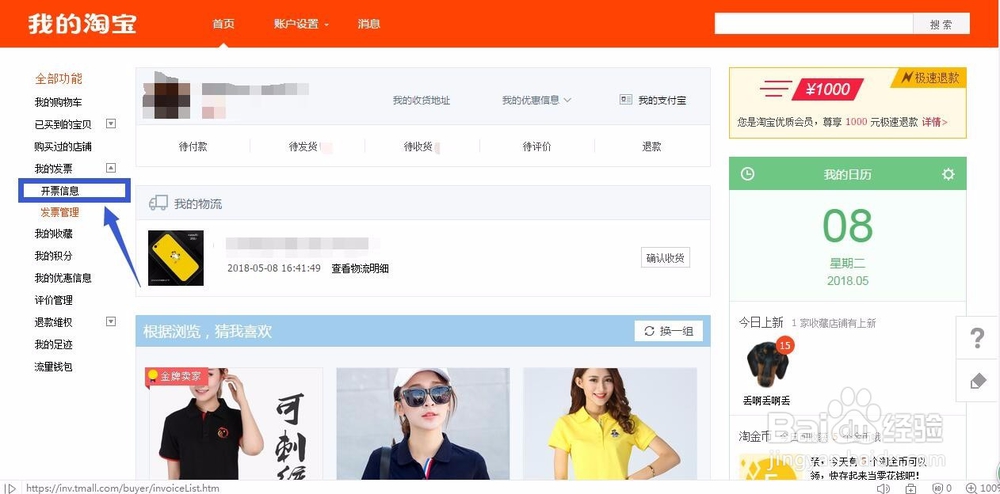Click the calendar date number 08
Screen dimensions: 1000x494
[848, 226]
